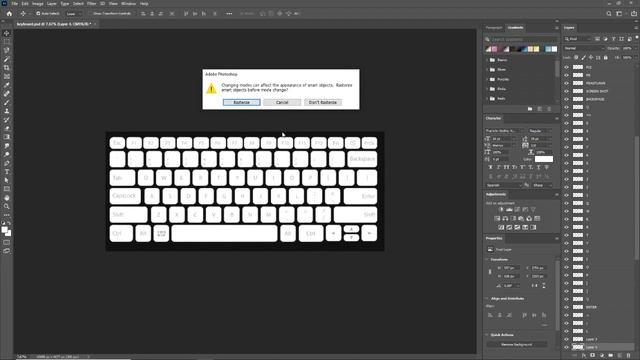Hide the SCREEN SHOT layer

click(x=567, y=91)
